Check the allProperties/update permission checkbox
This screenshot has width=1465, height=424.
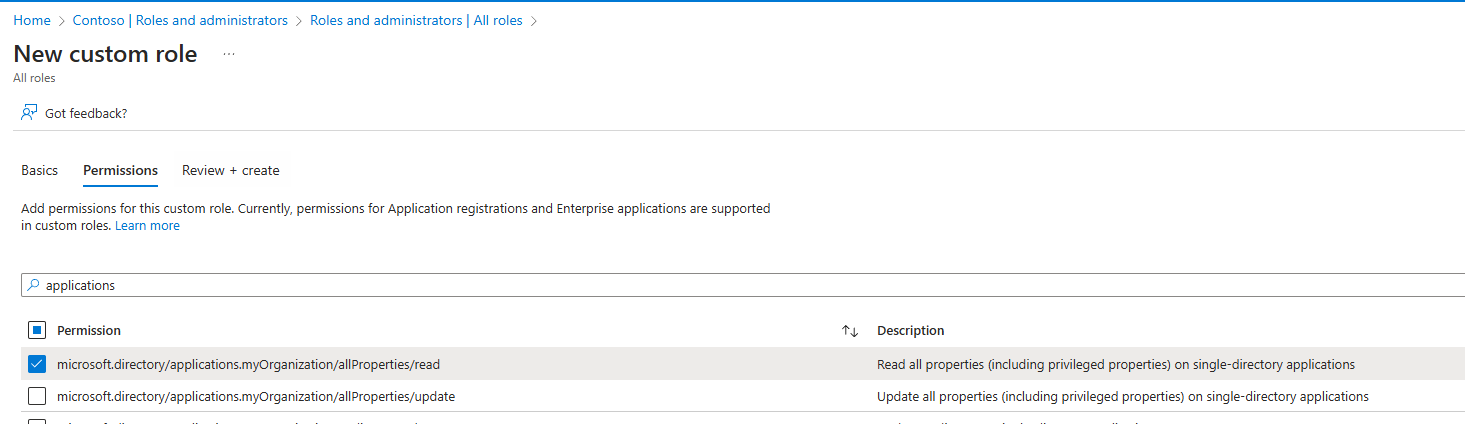pos(37,396)
